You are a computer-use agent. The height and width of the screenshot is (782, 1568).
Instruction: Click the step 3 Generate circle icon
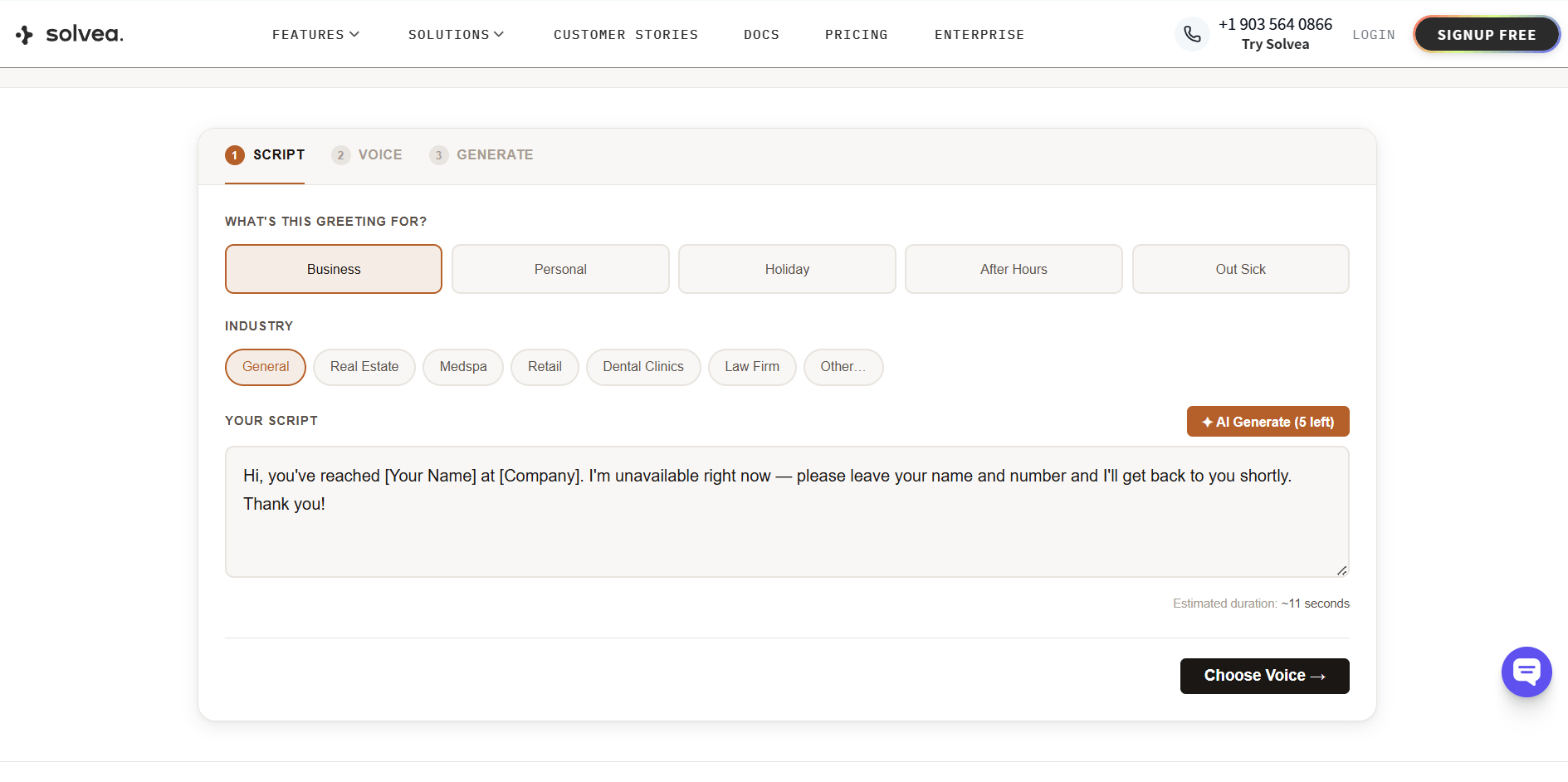pos(439,154)
